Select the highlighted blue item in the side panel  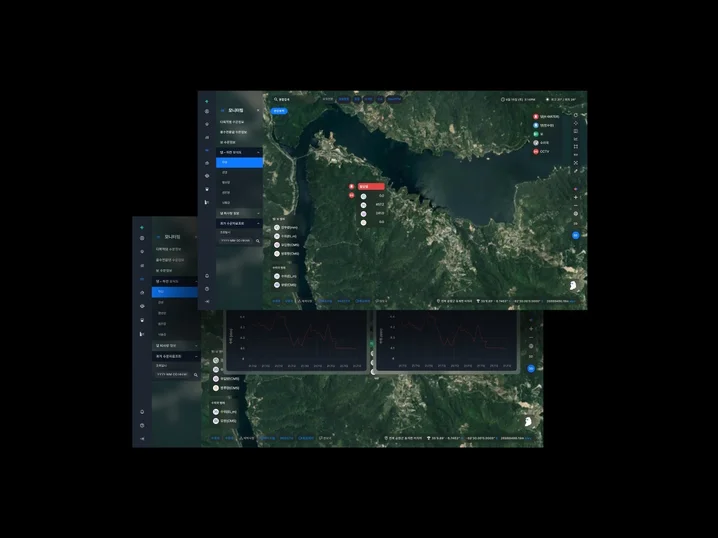pos(240,162)
